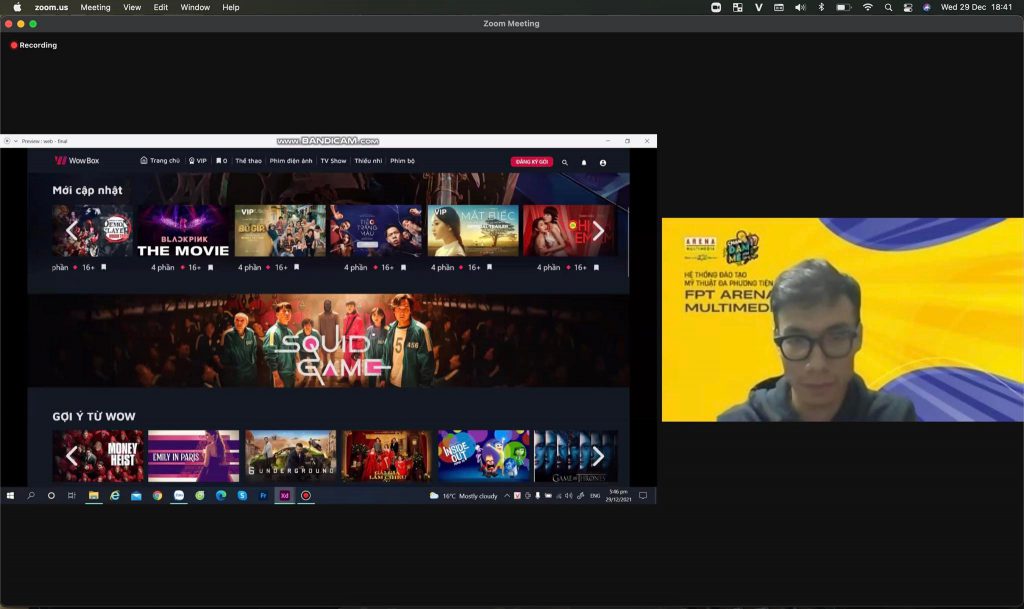Toggle bookmark under the Demon Slayer card
The height and width of the screenshot is (609, 1024).
pos(103,268)
